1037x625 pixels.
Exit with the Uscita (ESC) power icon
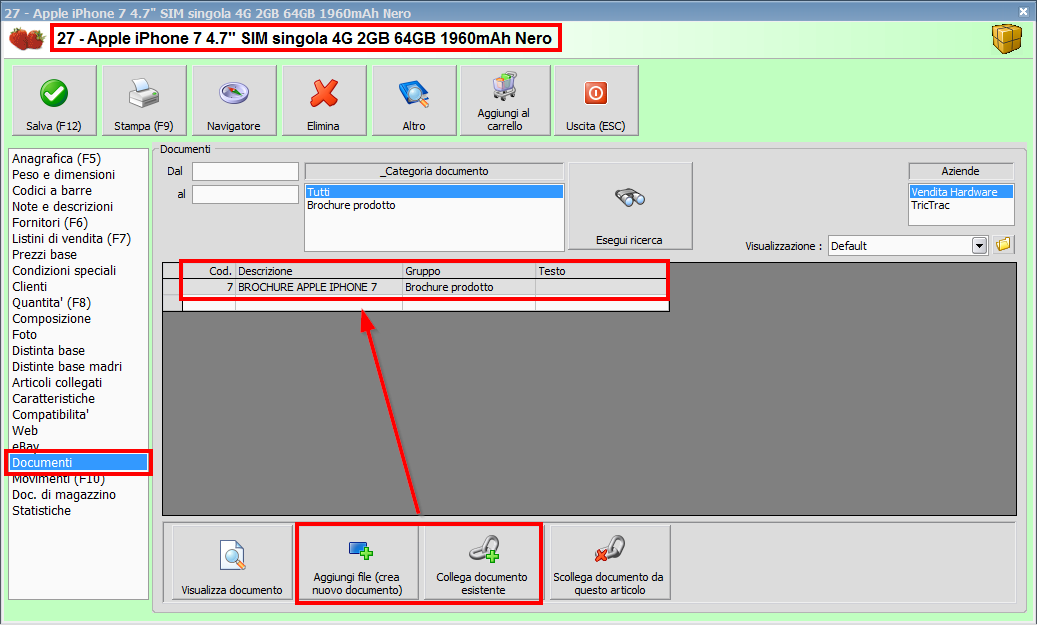click(x=596, y=101)
